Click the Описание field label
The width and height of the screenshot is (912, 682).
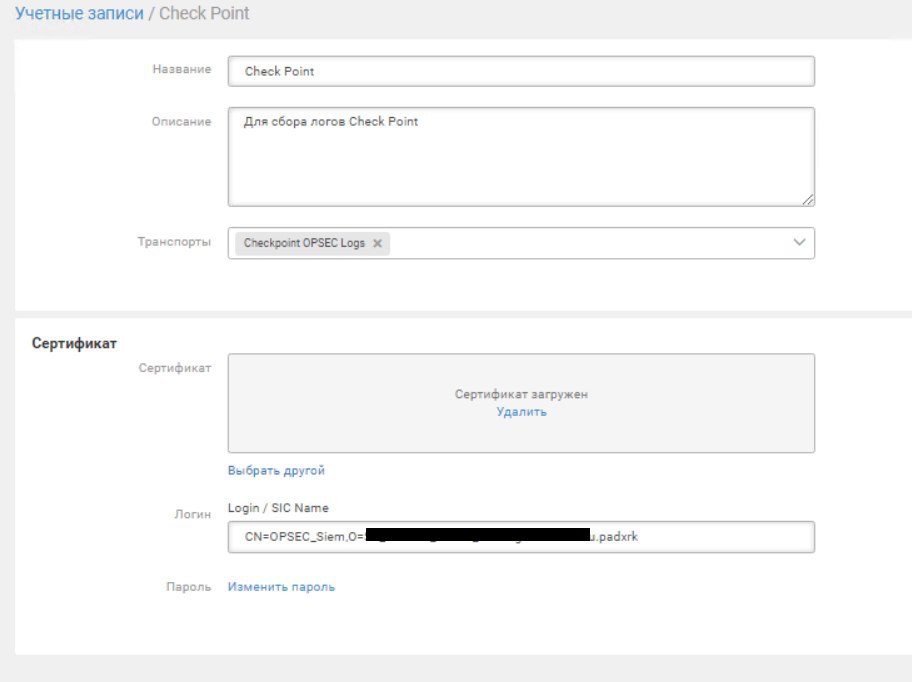[181, 122]
